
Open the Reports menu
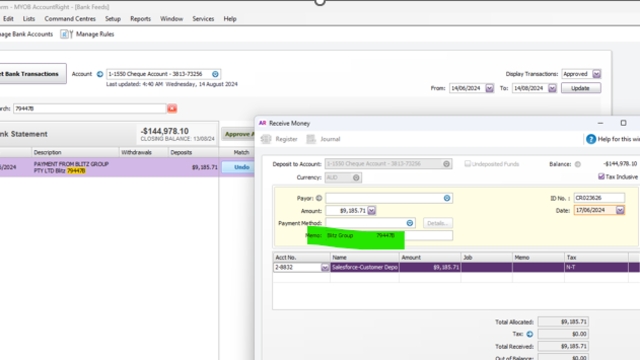point(140,19)
